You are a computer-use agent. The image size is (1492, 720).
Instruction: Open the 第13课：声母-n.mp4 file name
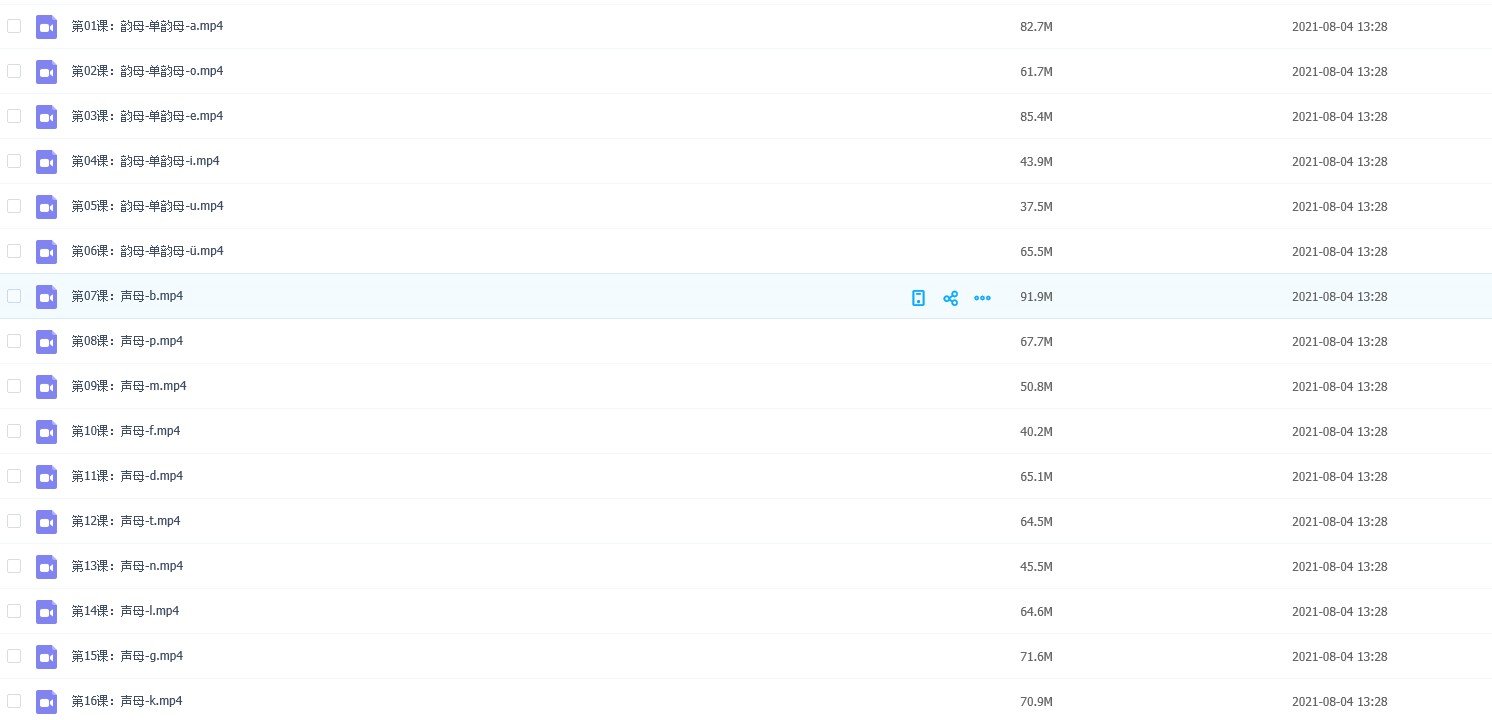[127, 566]
